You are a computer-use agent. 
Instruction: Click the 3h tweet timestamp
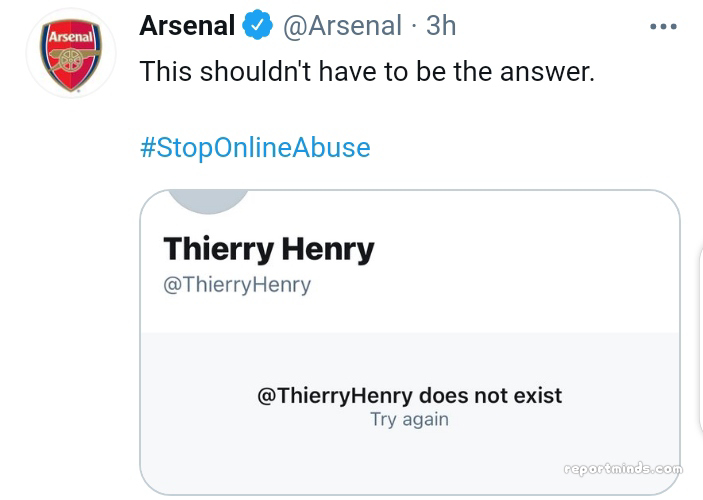point(441,26)
